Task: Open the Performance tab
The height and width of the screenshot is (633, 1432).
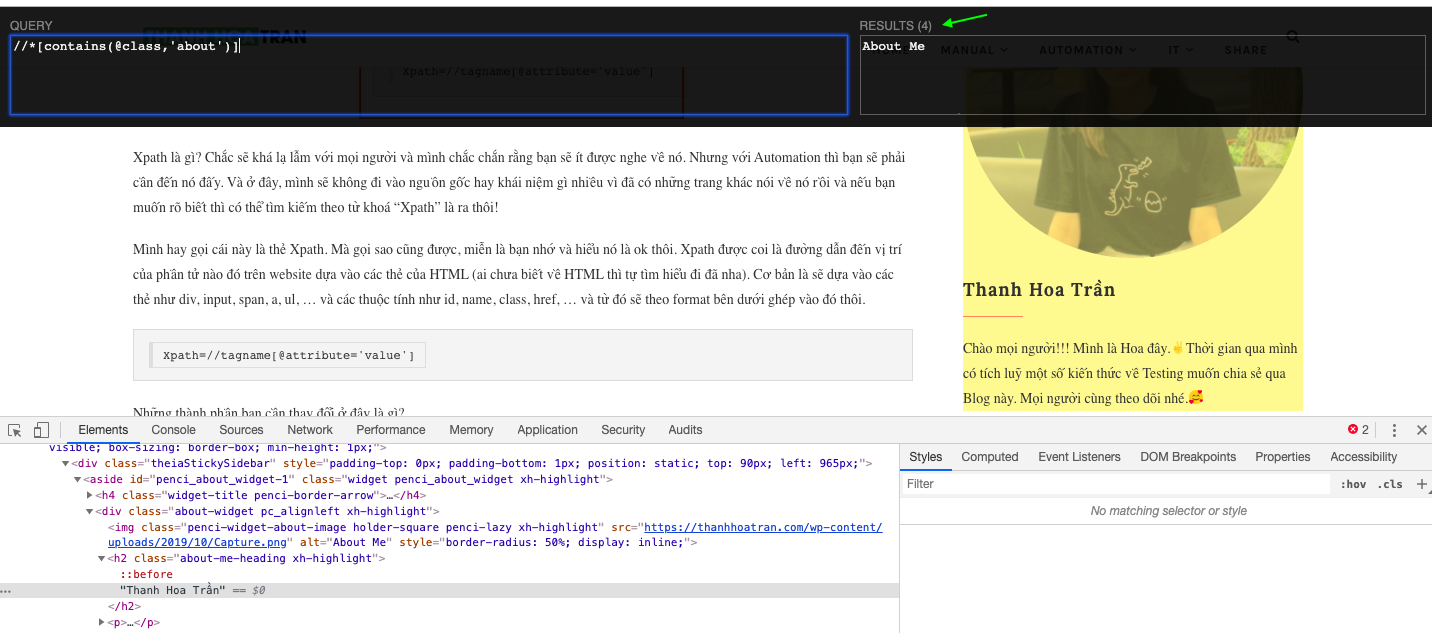Action: (391, 430)
